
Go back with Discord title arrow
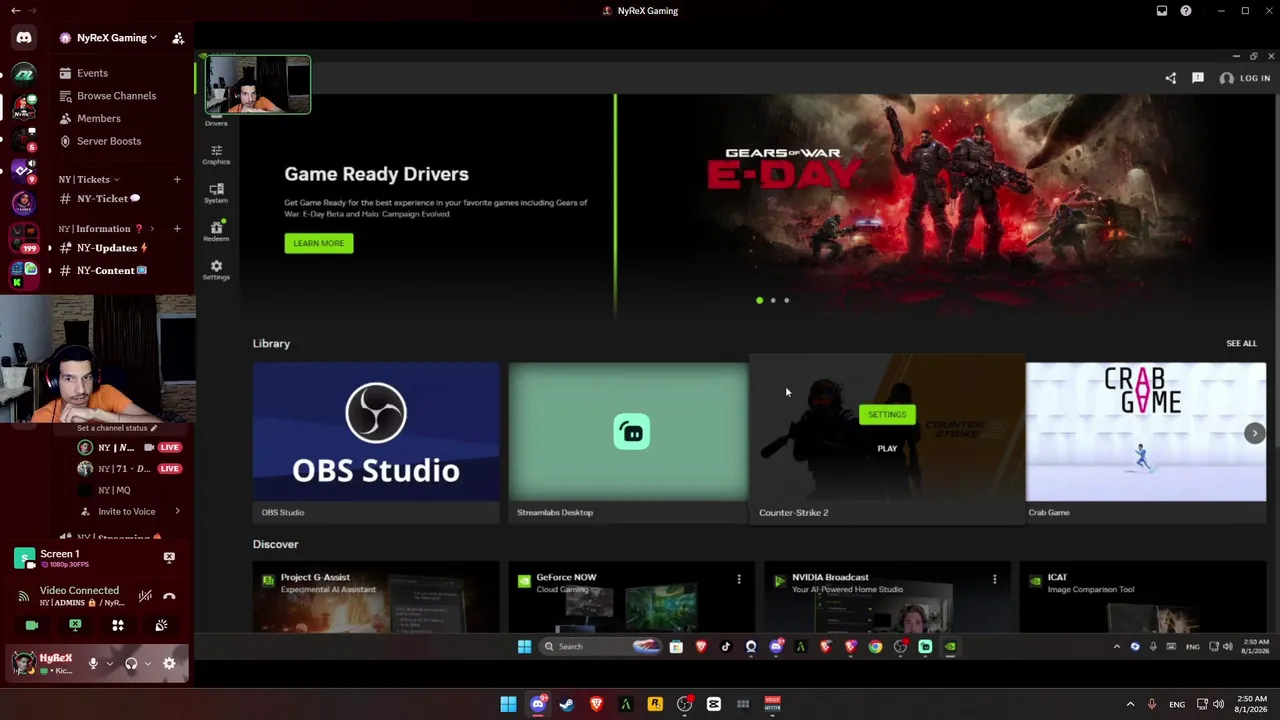pyautogui.click(x=15, y=11)
